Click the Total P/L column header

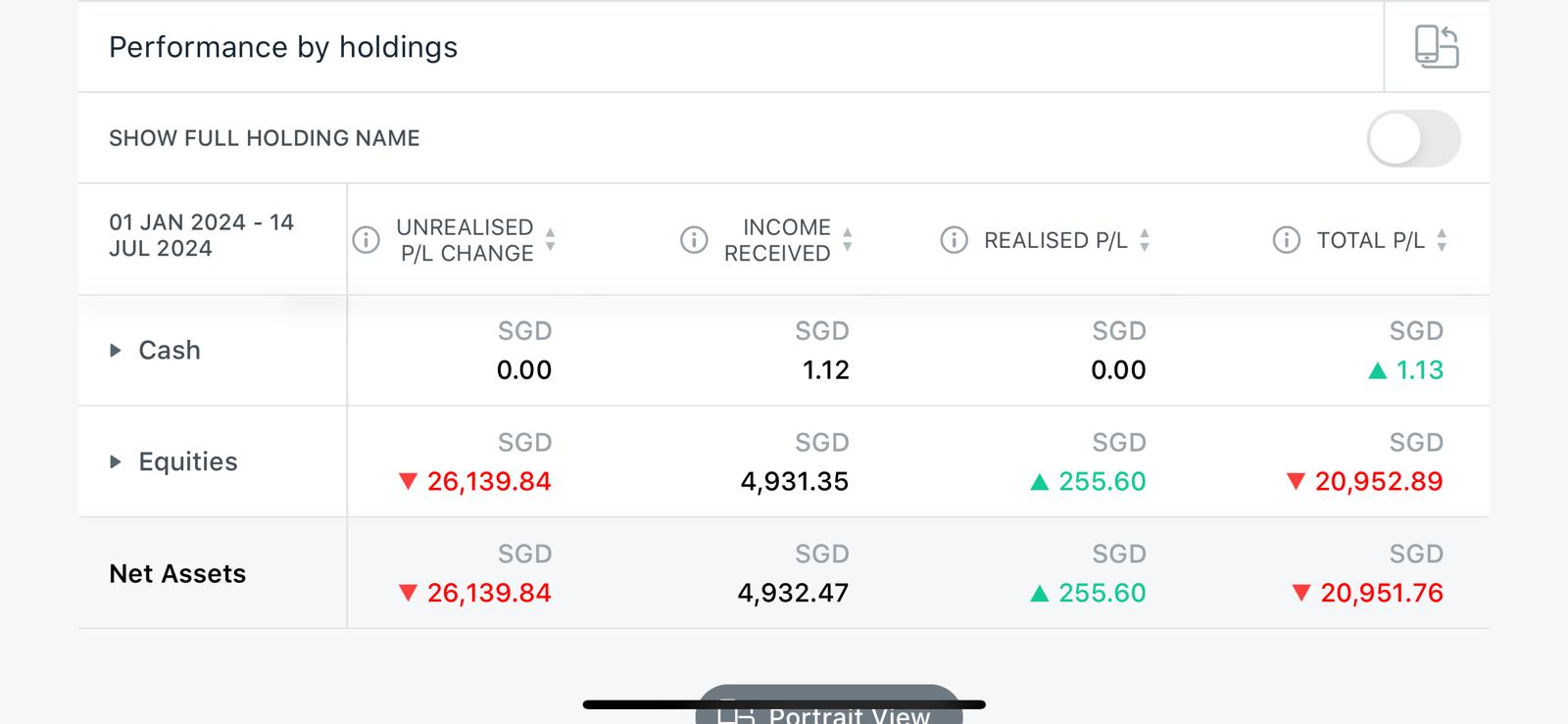point(1370,240)
